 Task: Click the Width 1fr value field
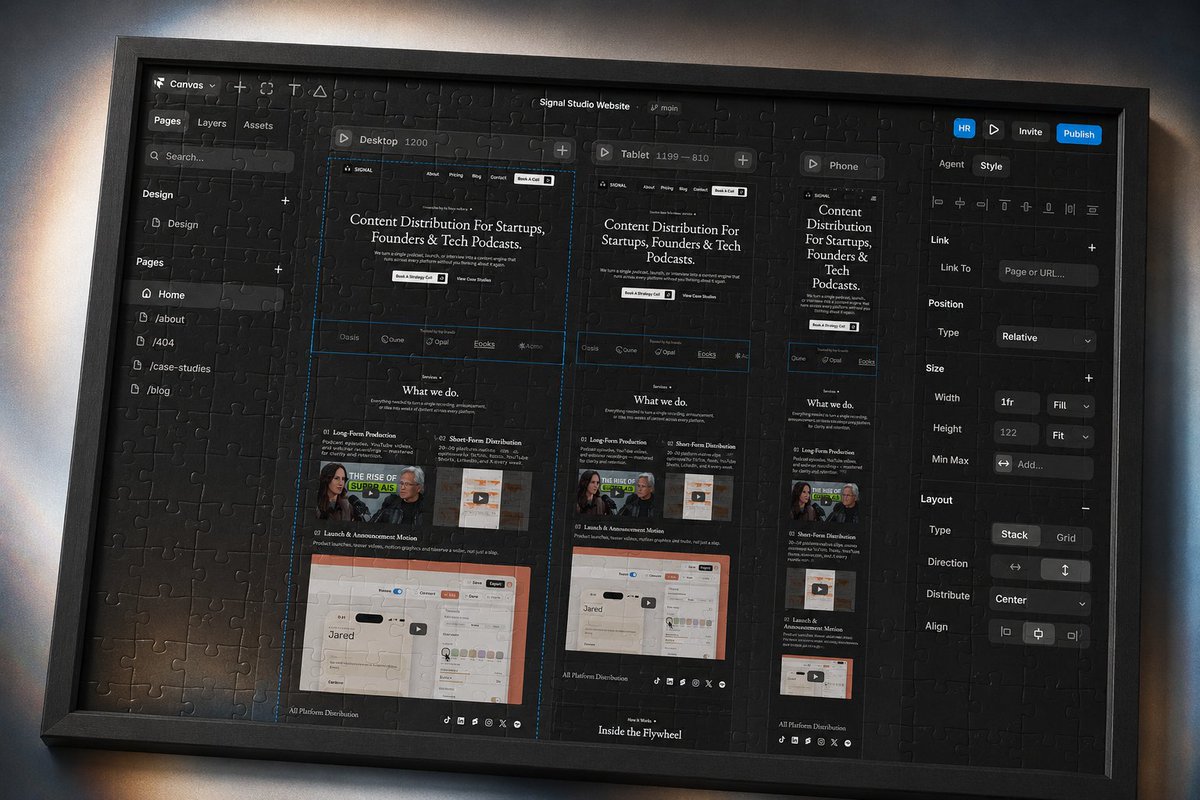pyautogui.click(x=1018, y=403)
